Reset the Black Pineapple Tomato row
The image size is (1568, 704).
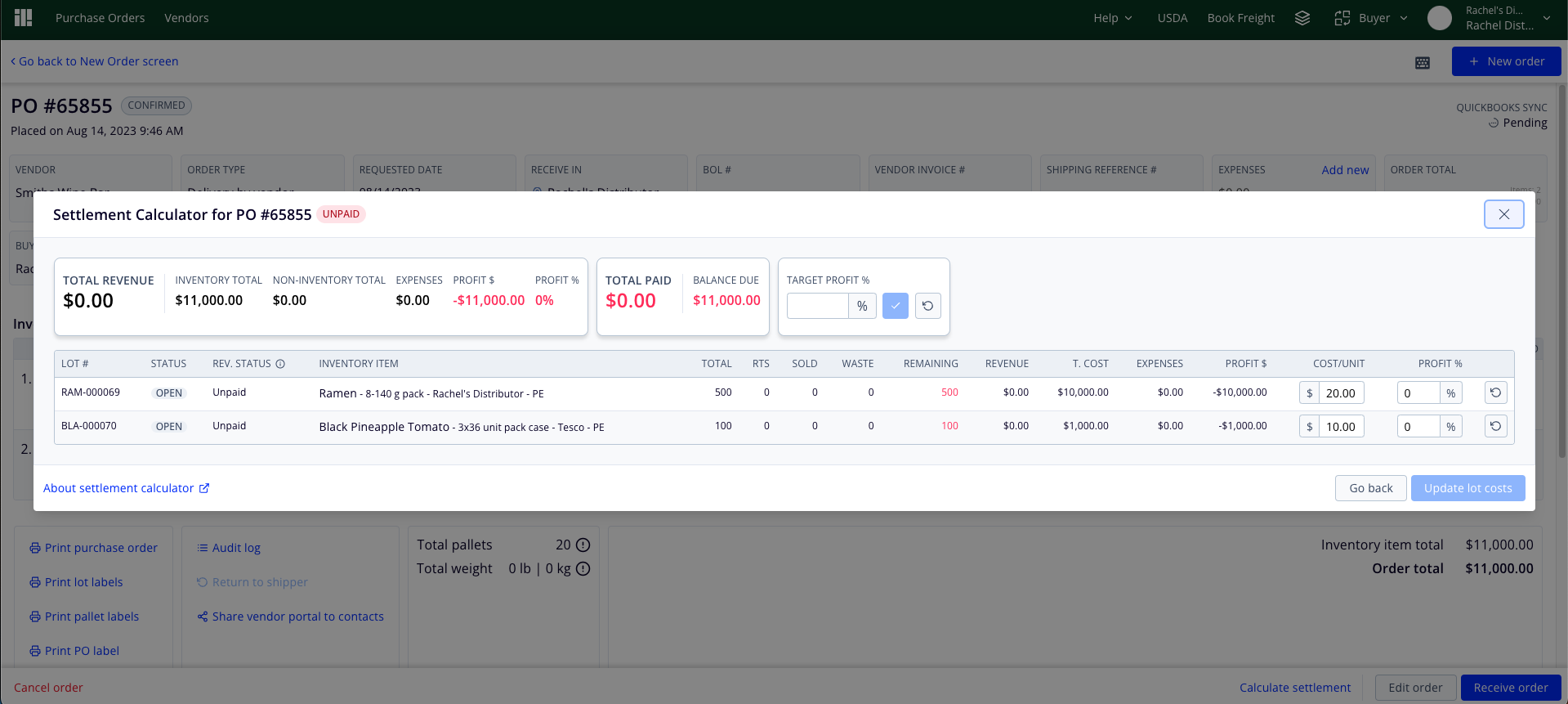[x=1496, y=426]
